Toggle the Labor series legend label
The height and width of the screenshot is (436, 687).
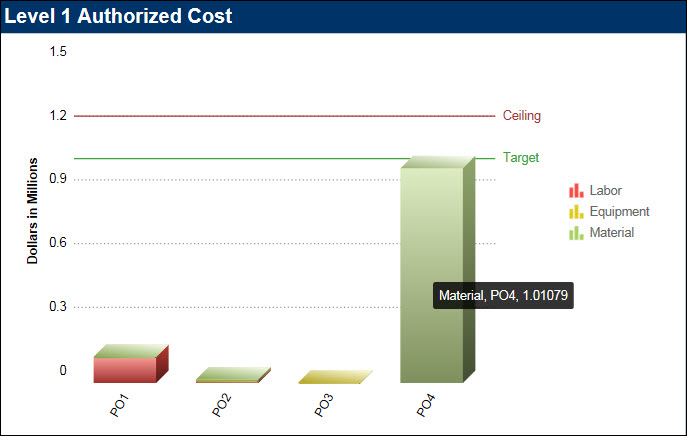[x=606, y=190]
